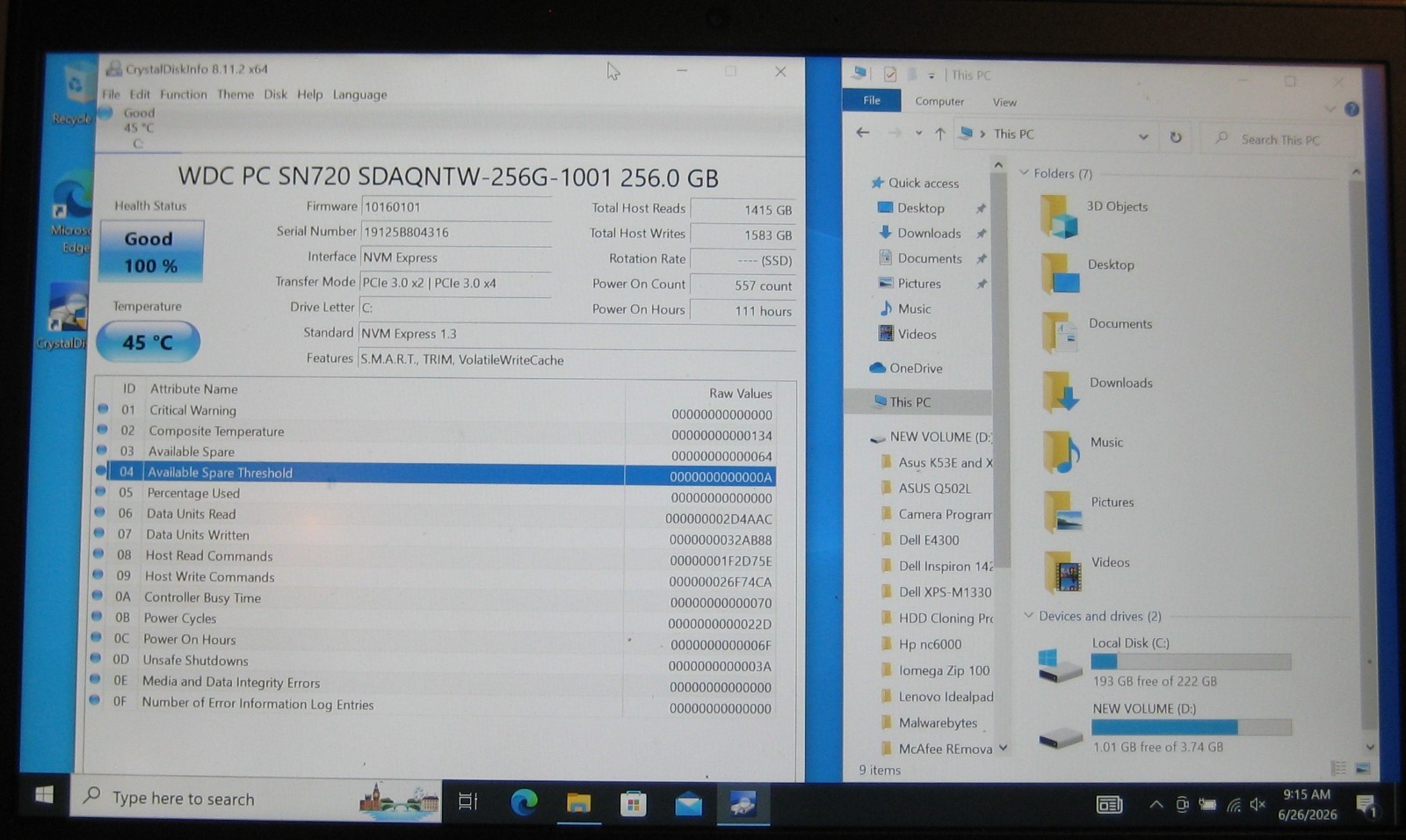This screenshot has height=840, width=1406.
Task: Open the Disk menu in CrystalDiskInfo
Action: pos(276,94)
